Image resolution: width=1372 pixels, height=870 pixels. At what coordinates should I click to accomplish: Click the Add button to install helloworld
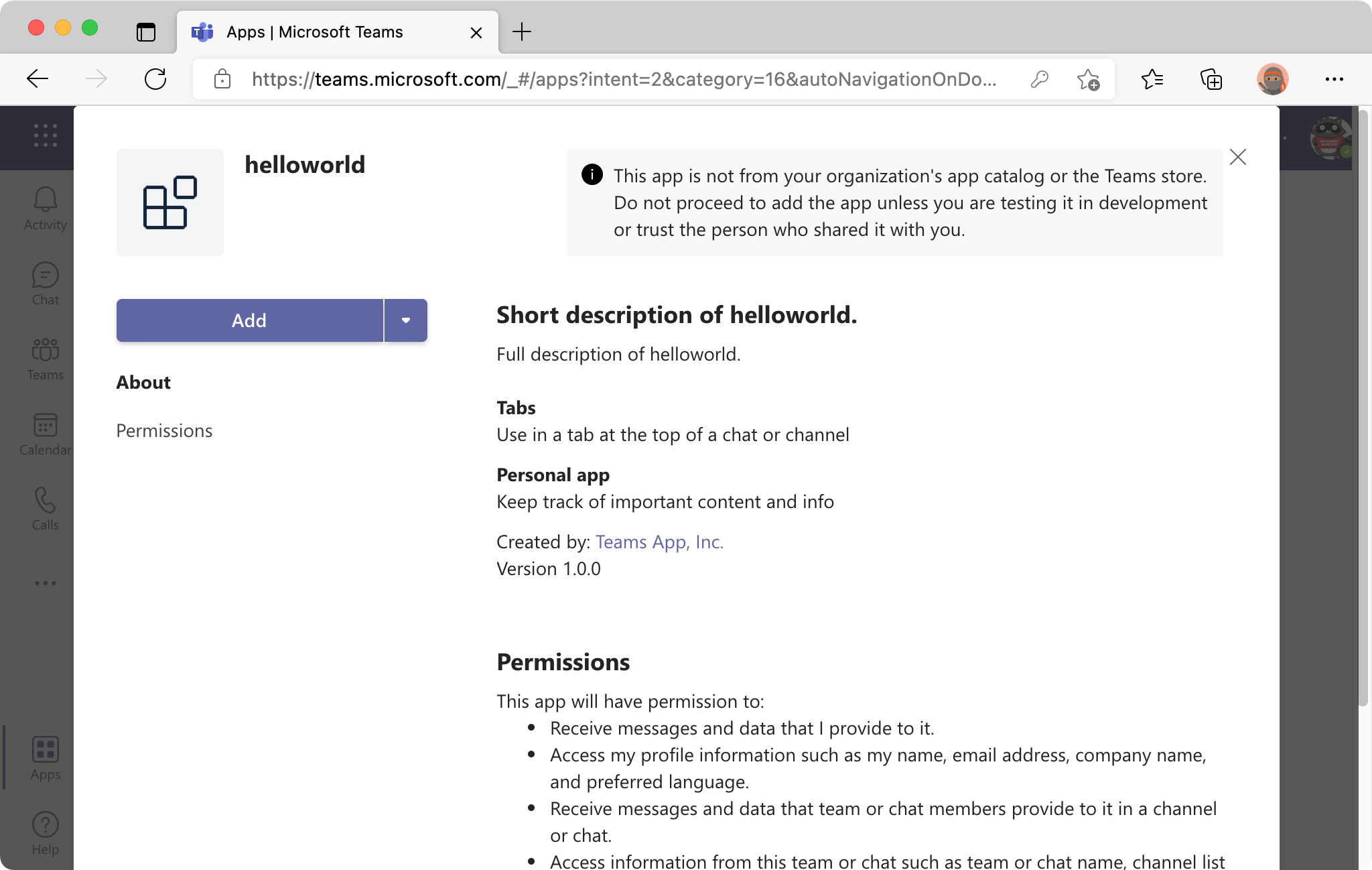248,320
